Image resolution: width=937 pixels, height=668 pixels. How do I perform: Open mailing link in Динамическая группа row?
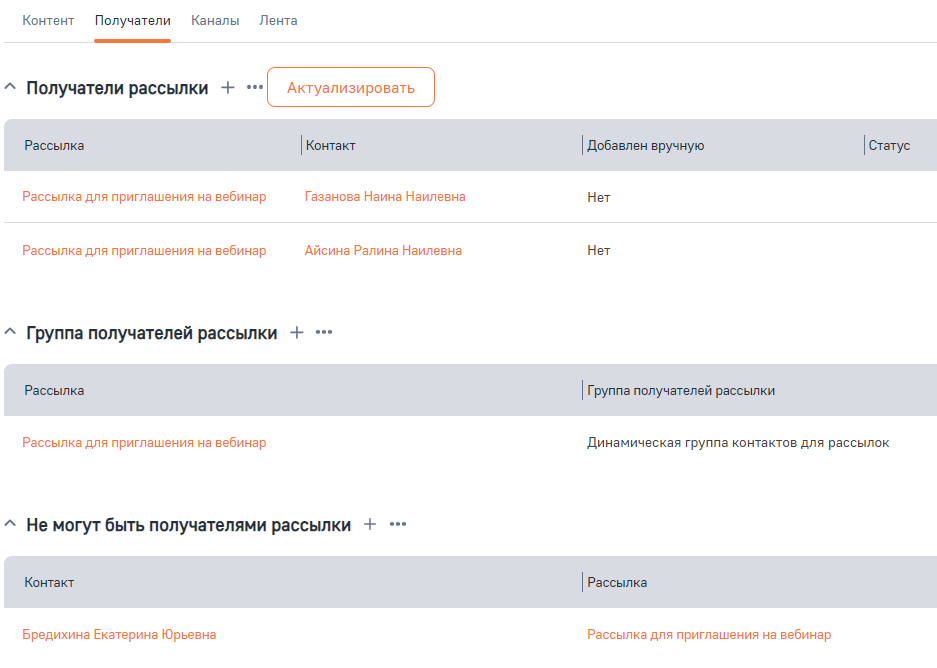(x=144, y=443)
